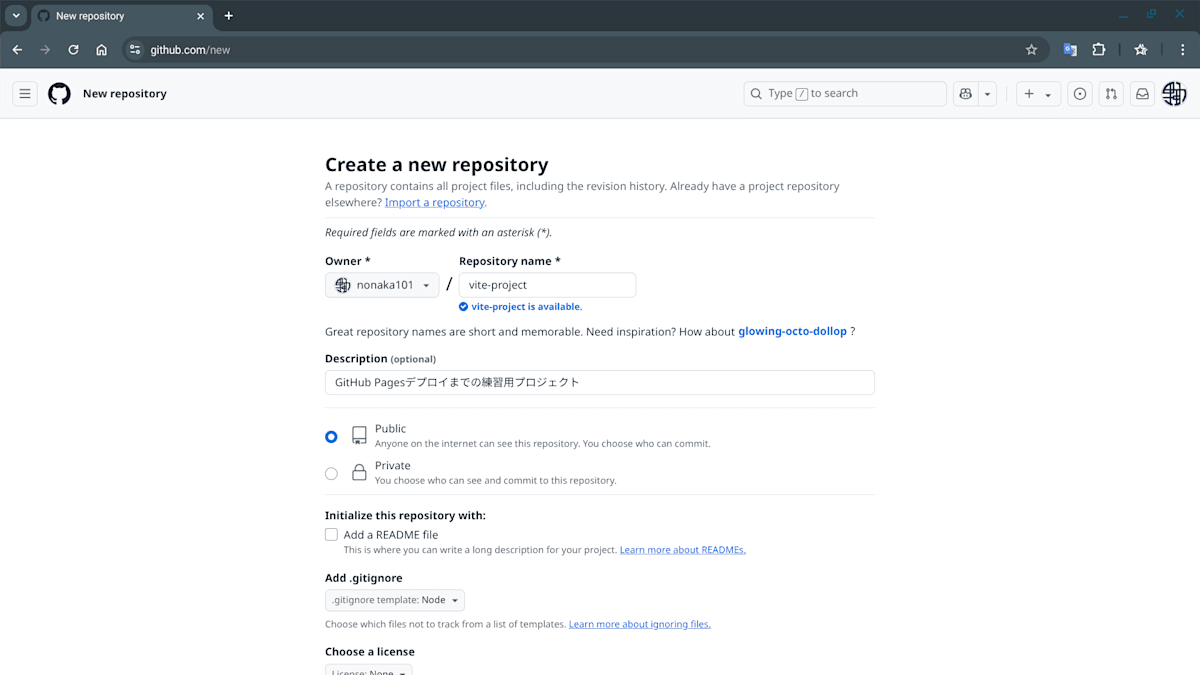This screenshot has width=1200, height=675.
Task: Select the Private radio button
Action: click(331, 474)
